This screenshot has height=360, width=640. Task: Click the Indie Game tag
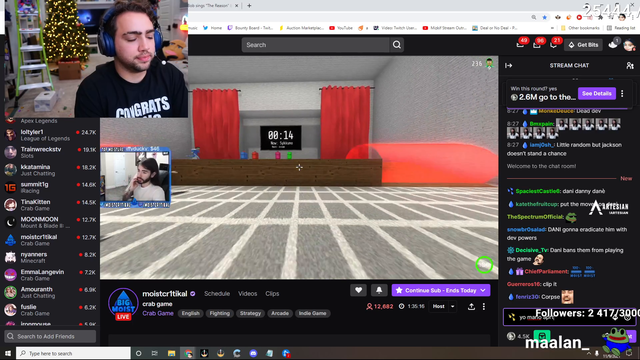312,313
